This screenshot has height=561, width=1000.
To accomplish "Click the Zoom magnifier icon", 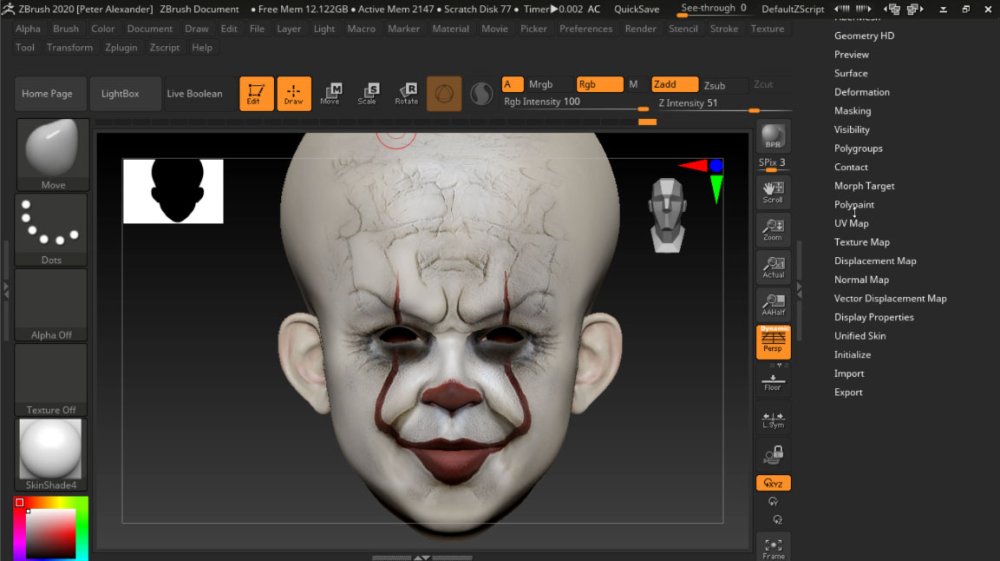I will (x=773, y=230).
